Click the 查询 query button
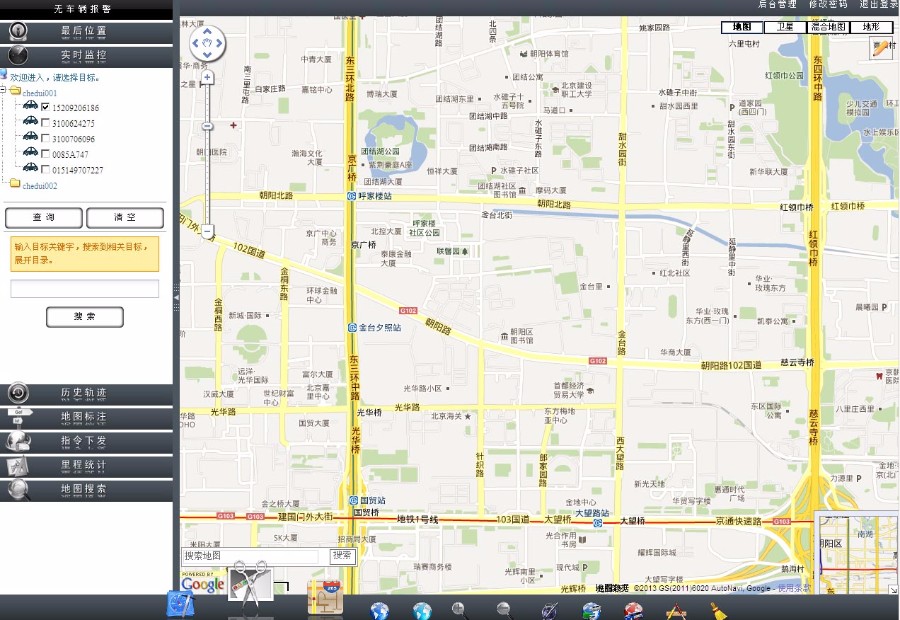The width and height of the screenshot is (900, 620). click(x=45, y=218)
